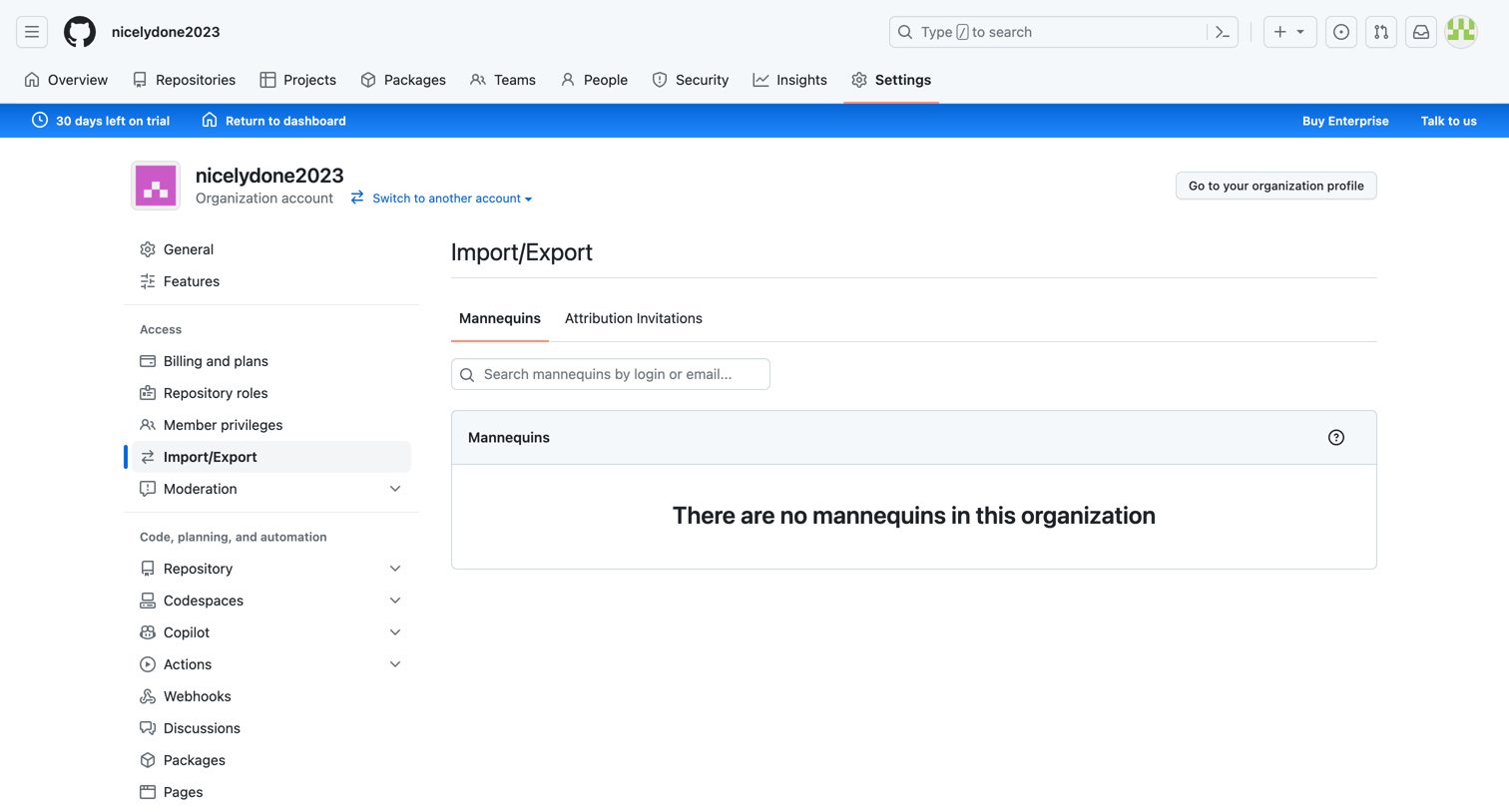Open the Repositories tab
The width and height of the screenshot is (1509, 812).
coord(184,80)
